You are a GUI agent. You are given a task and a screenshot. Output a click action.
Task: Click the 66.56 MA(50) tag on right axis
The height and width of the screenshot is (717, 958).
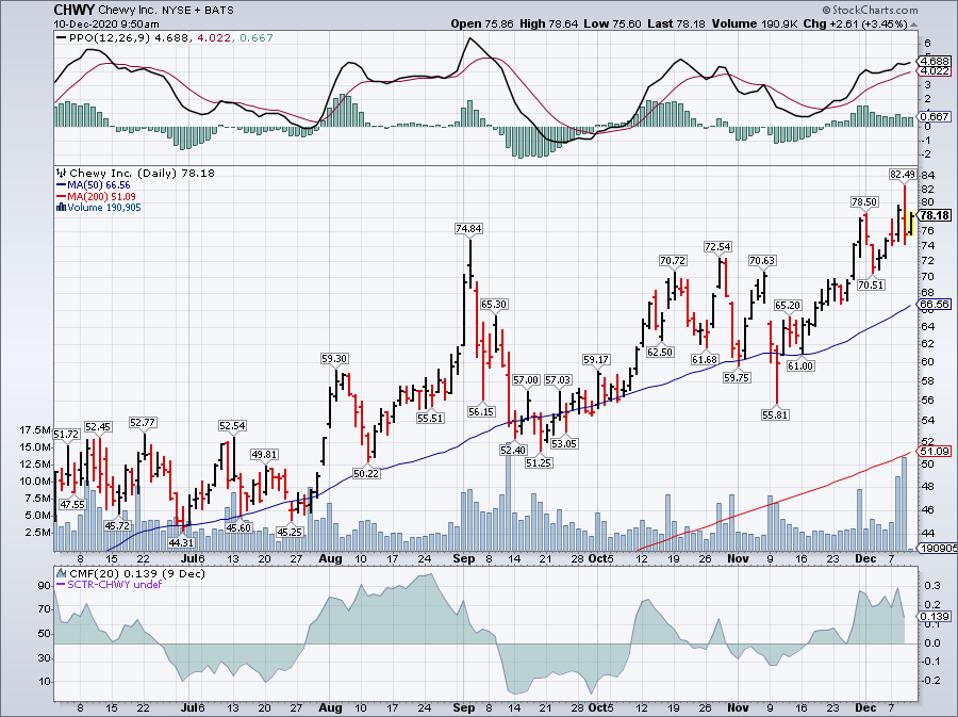[935, 304]
